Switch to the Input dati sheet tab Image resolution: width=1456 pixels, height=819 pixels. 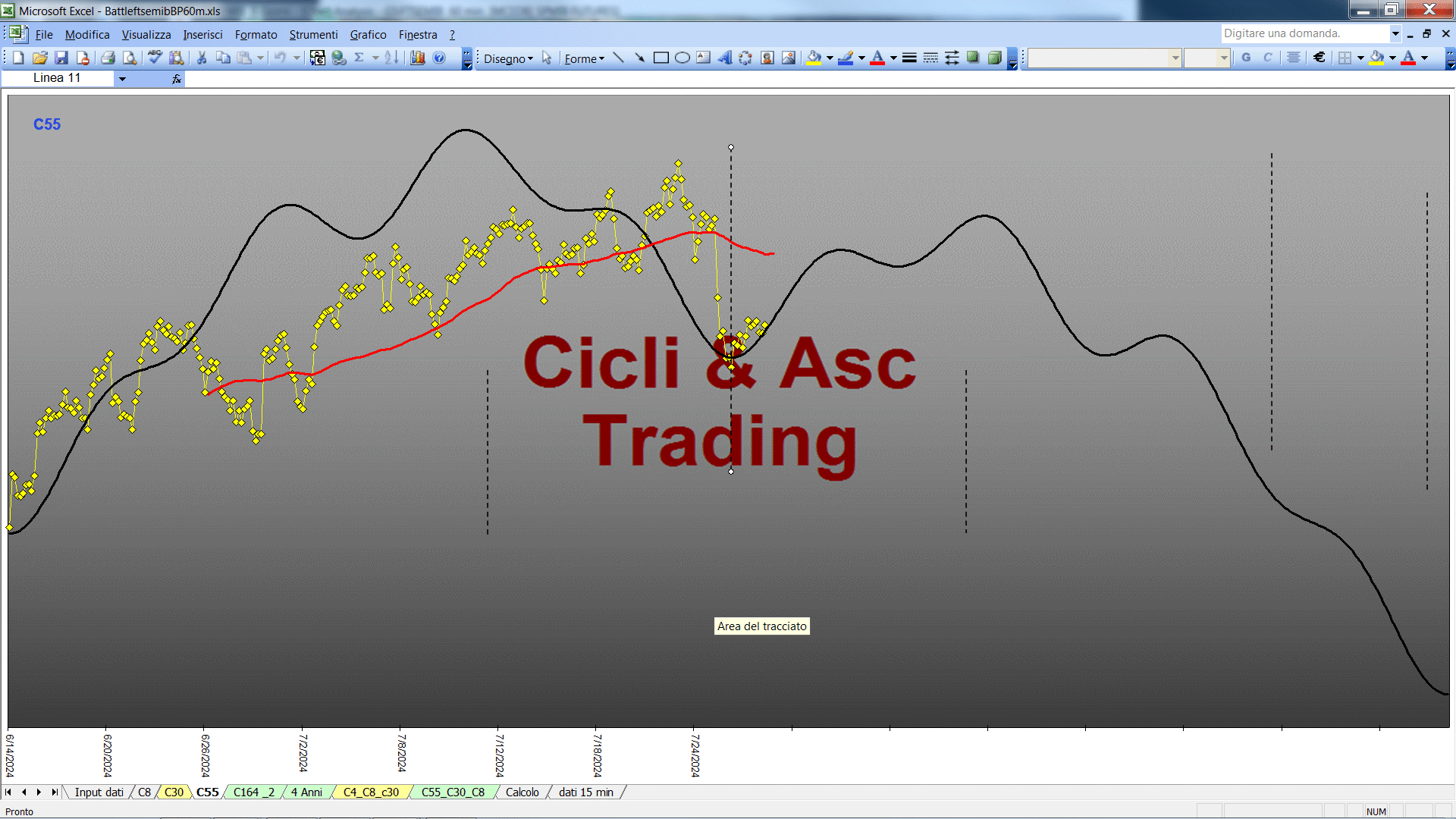(x=99, y=792)
